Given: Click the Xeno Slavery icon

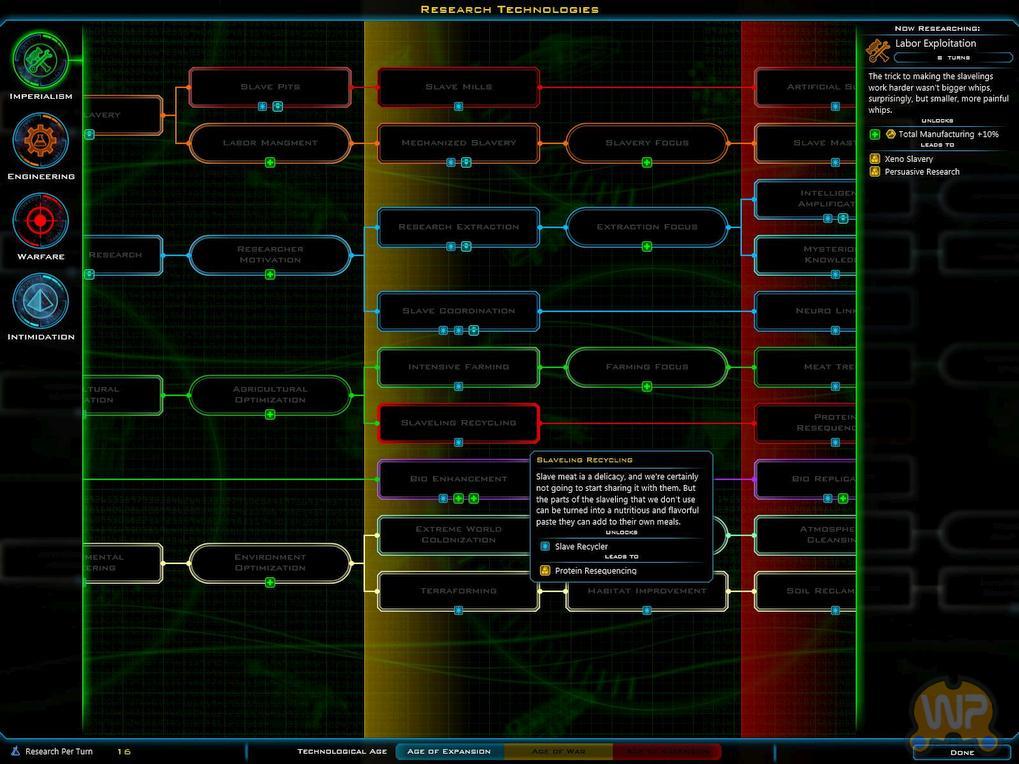Looking at the screenshot, I should click(x=875, y=159).
